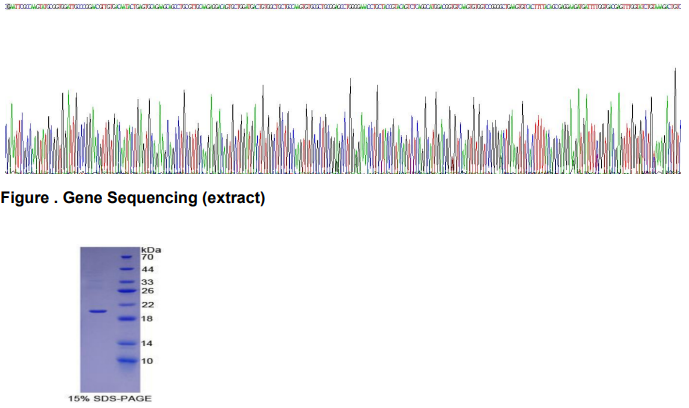Click the 18 kDa marker label
The image size is (689, 408).
point(147,318)
